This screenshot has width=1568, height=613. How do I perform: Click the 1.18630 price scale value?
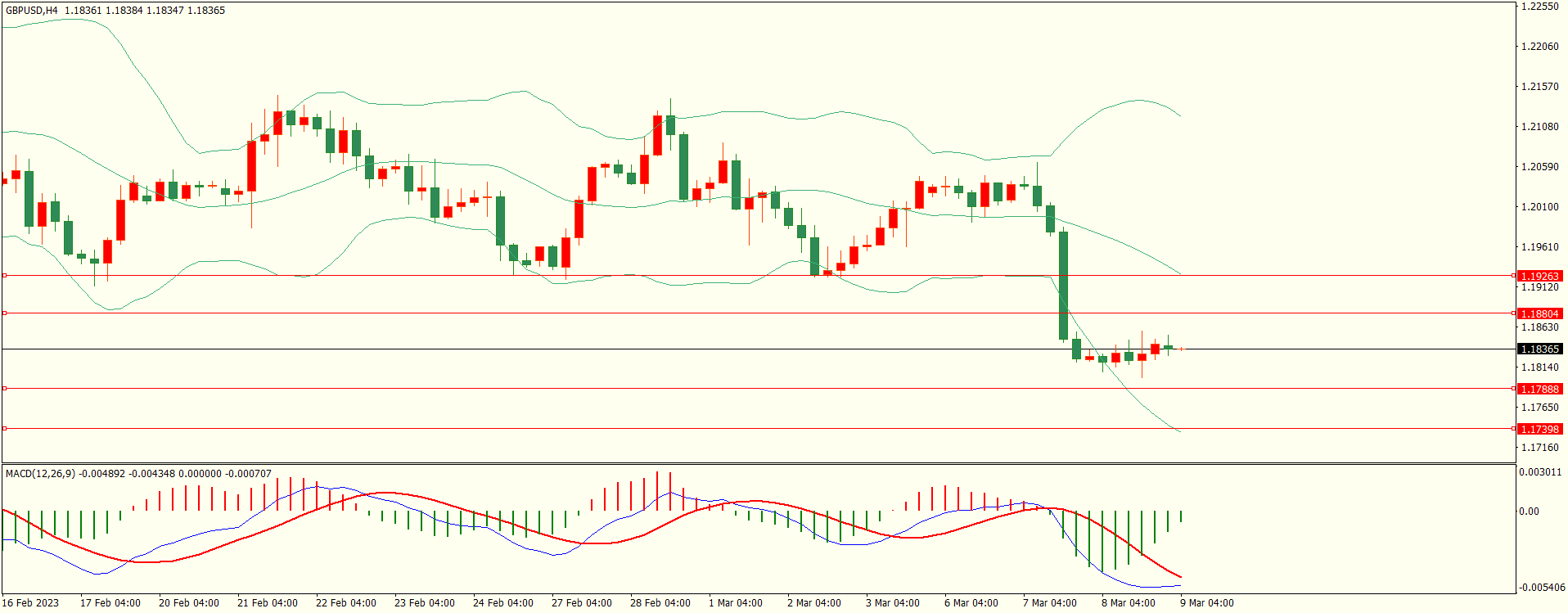click(1539, 327)
